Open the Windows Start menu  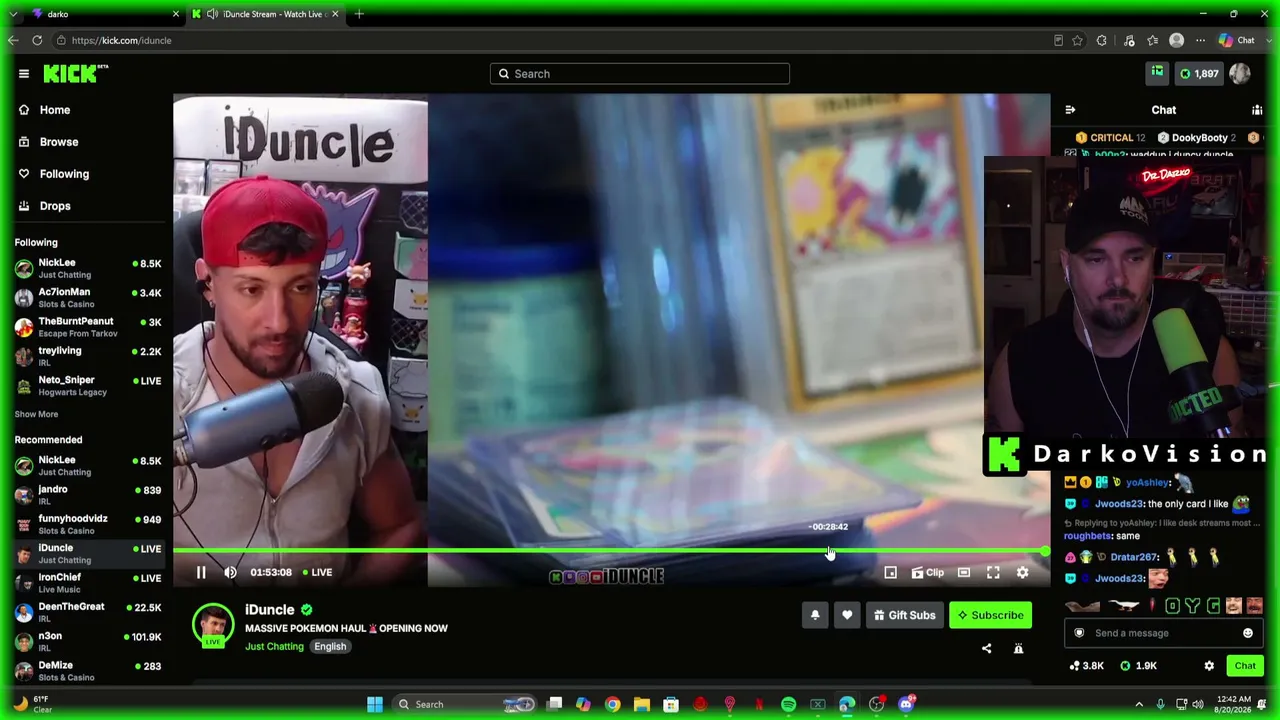[375, 704]
